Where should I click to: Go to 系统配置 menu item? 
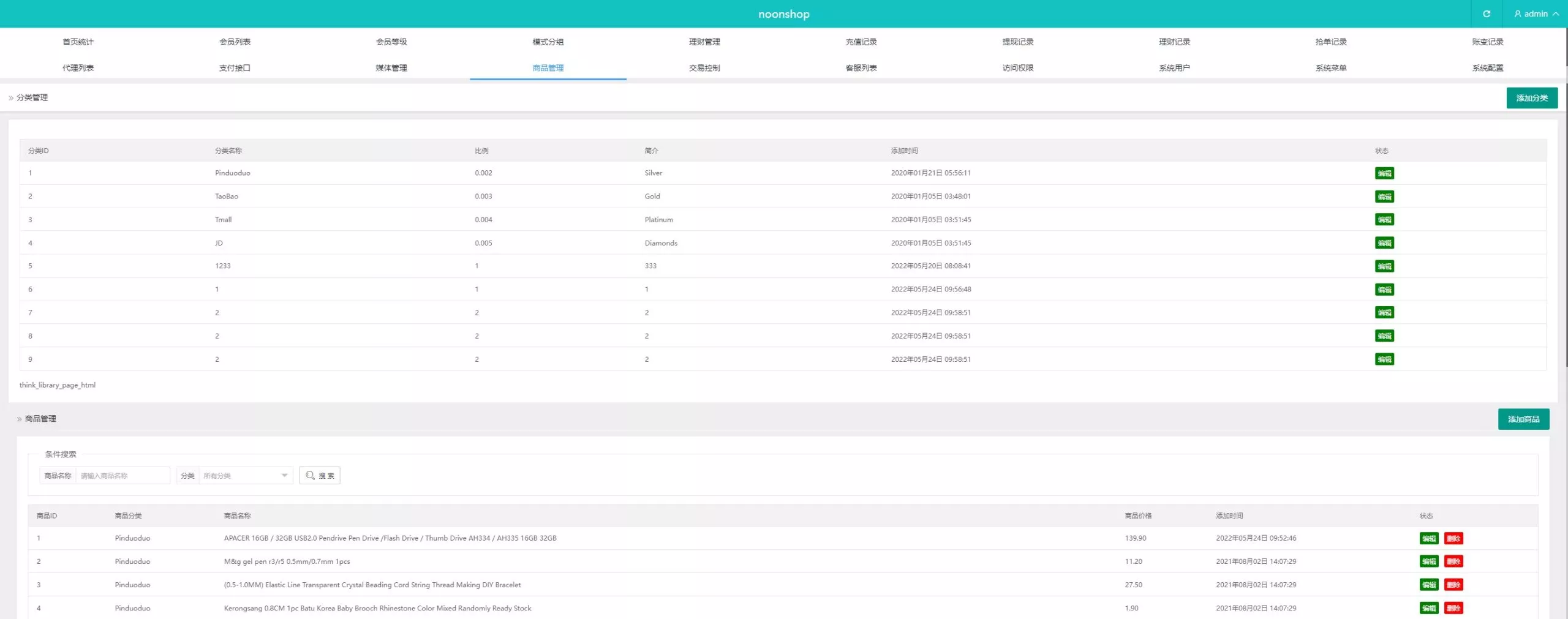click(1488, 68)
